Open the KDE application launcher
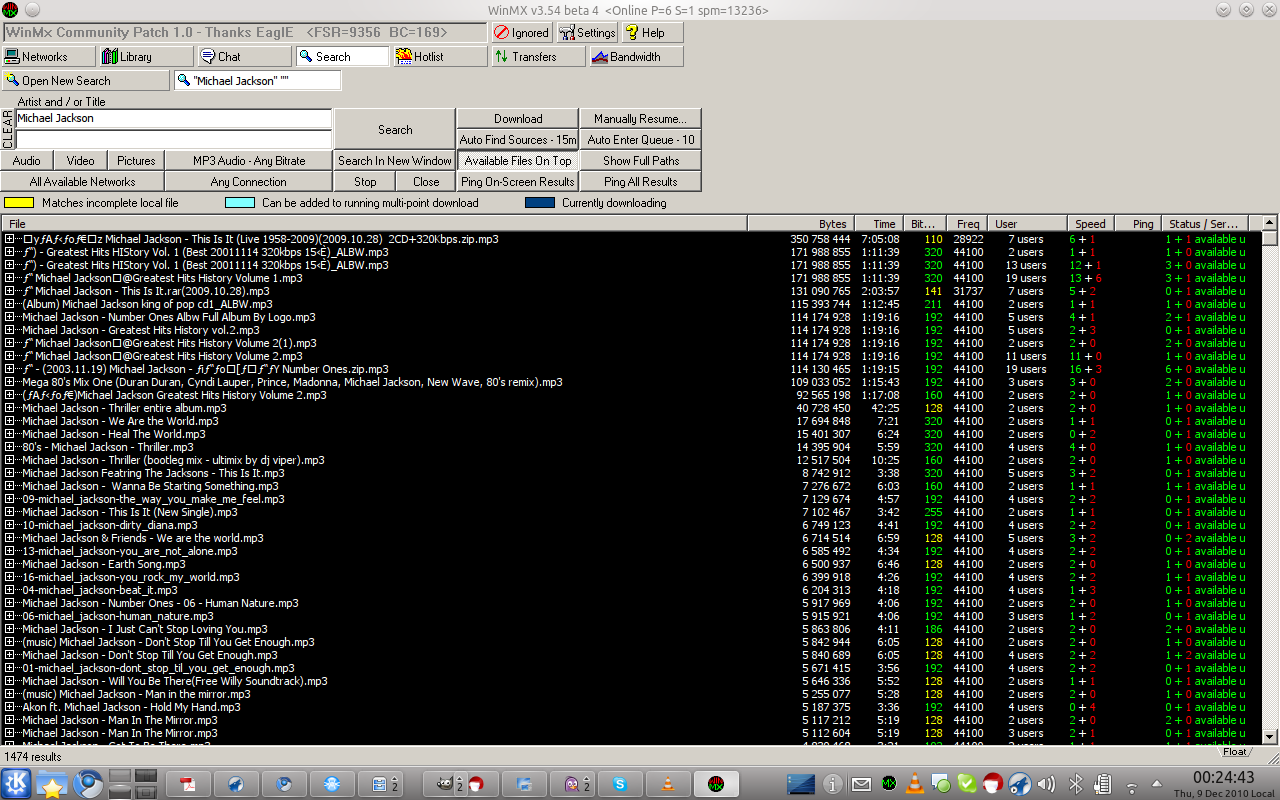1280x800 pixels. pos(17,784)
